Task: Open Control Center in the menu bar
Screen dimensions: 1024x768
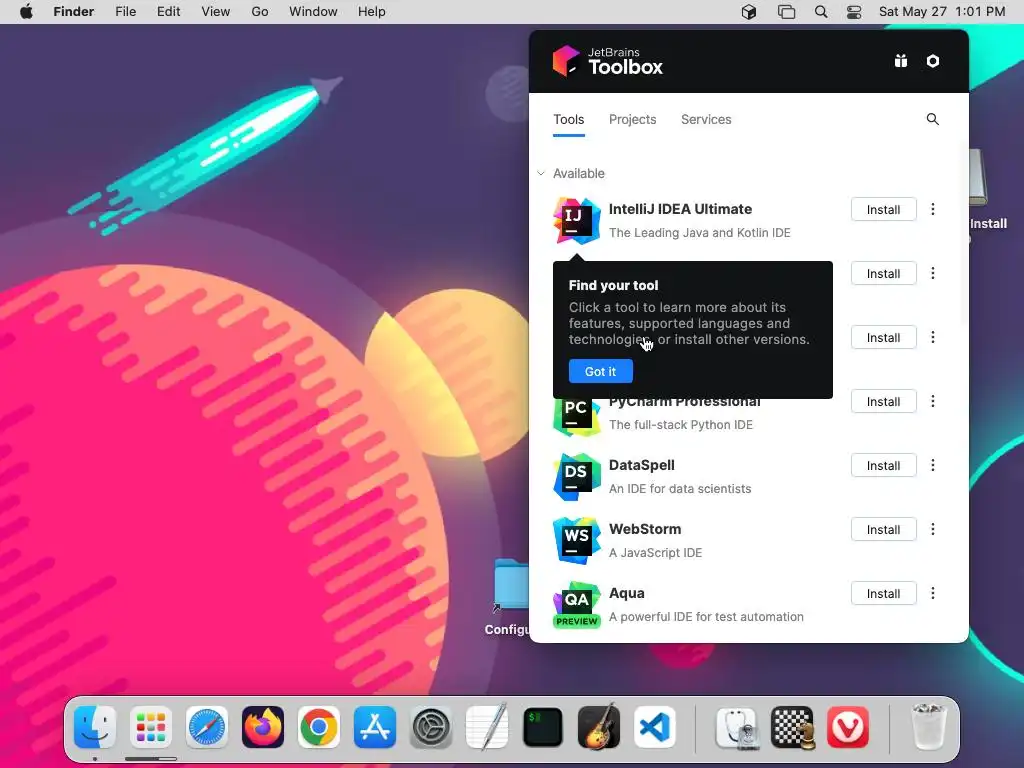Action: coord(854,12)
